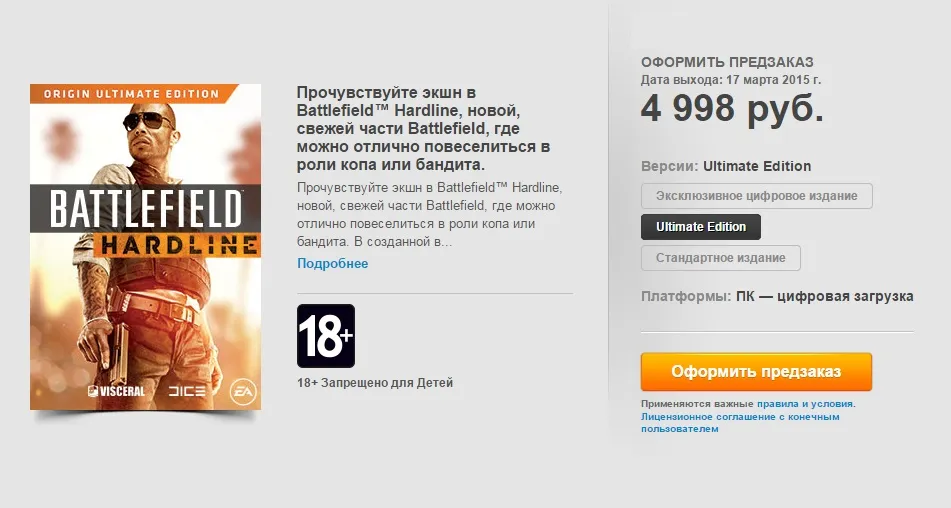The height and width of the screenshot is (508, 951).
Task: Click the 4 998 руб. price
Action: pyautogui.click(x=732, y=109)
